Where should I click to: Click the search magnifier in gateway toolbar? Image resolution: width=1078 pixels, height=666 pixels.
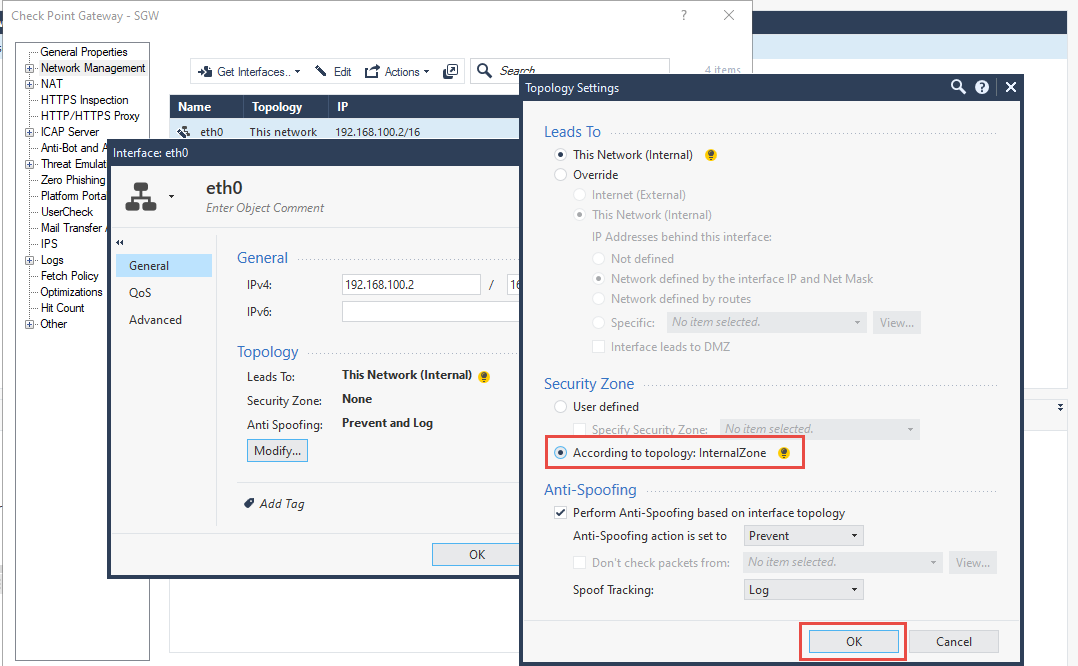(484, 71)
